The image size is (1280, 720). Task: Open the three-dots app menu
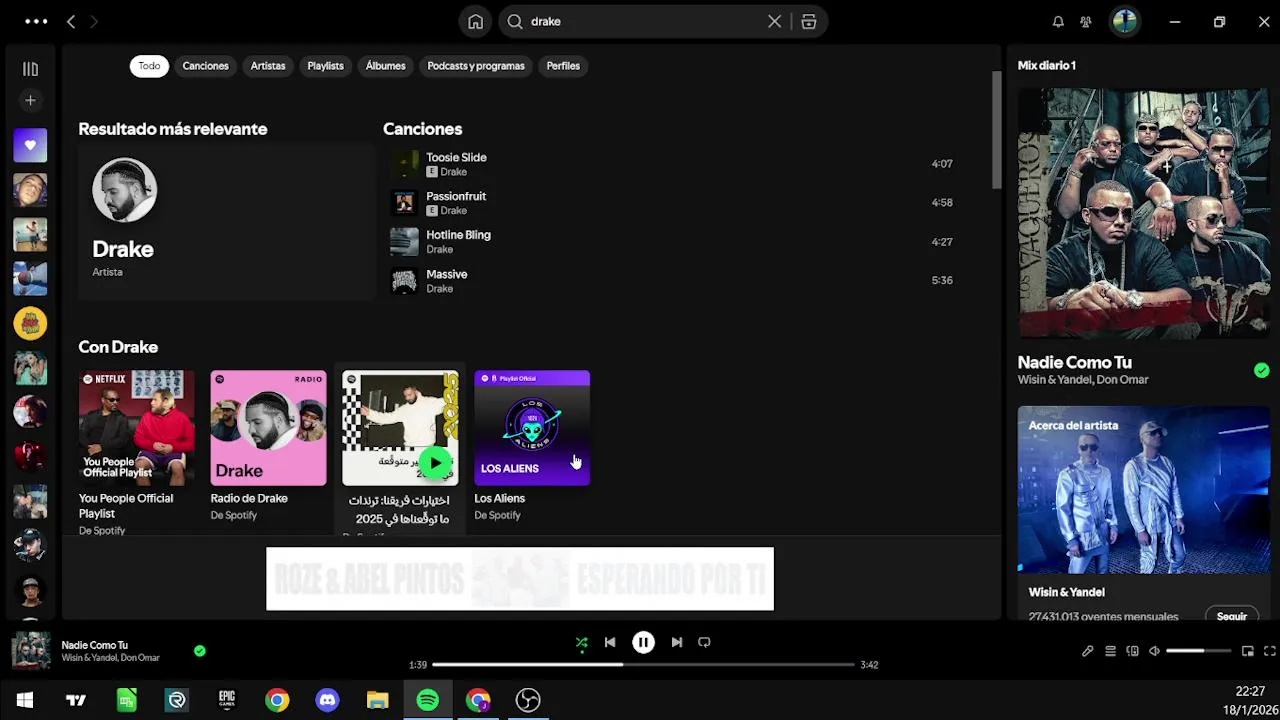36,21
